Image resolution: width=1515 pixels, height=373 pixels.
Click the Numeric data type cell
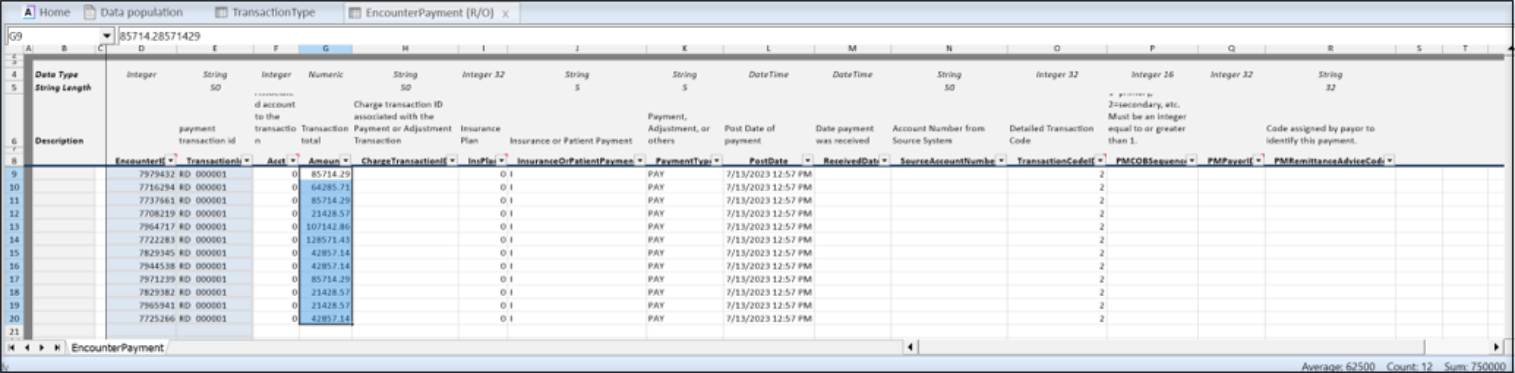[325, 75]
